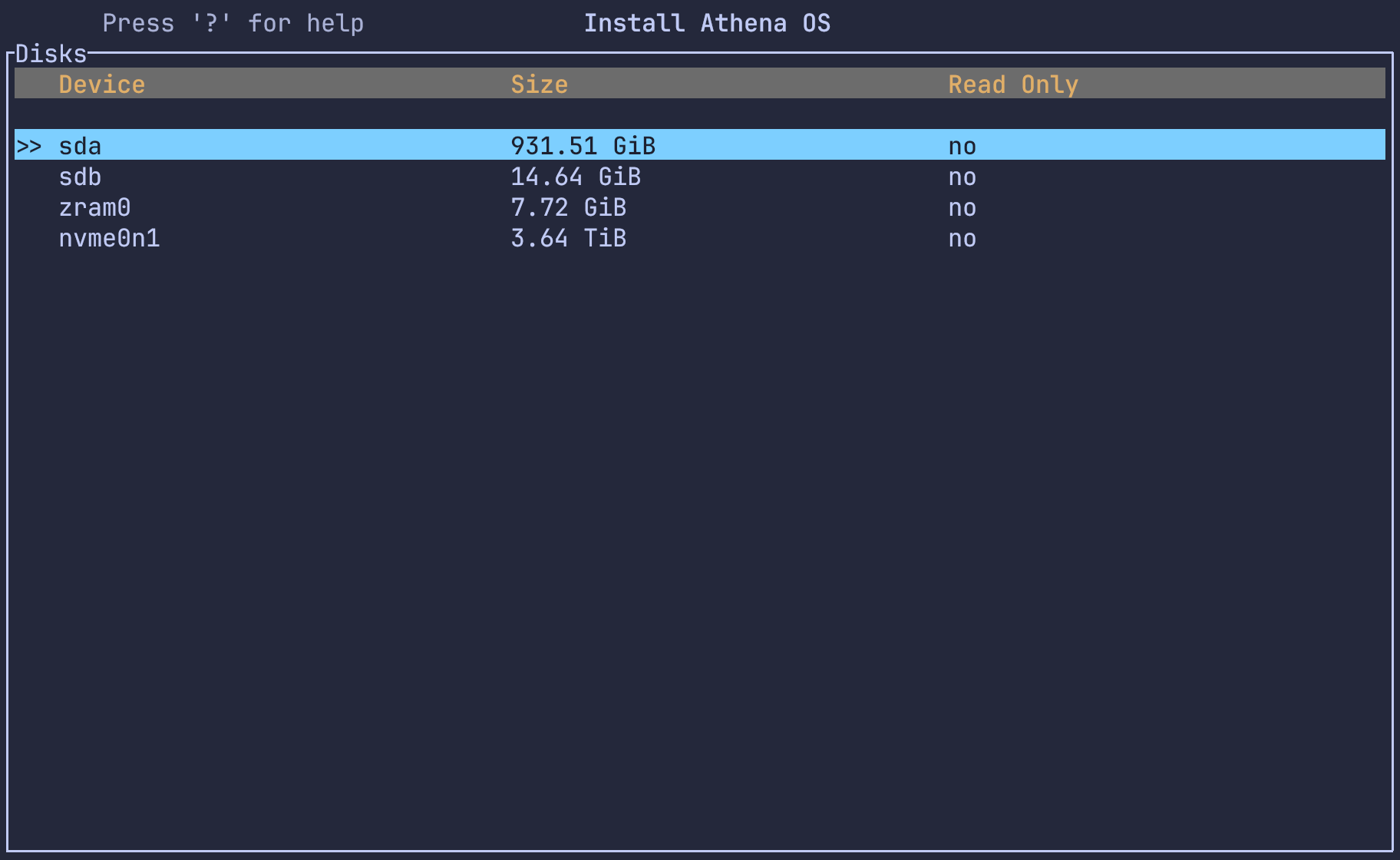Click the 'no' Read Only value for sda
Image resolution: width=1400 pixels, height=860 pixels.
[x=963, y=146]
